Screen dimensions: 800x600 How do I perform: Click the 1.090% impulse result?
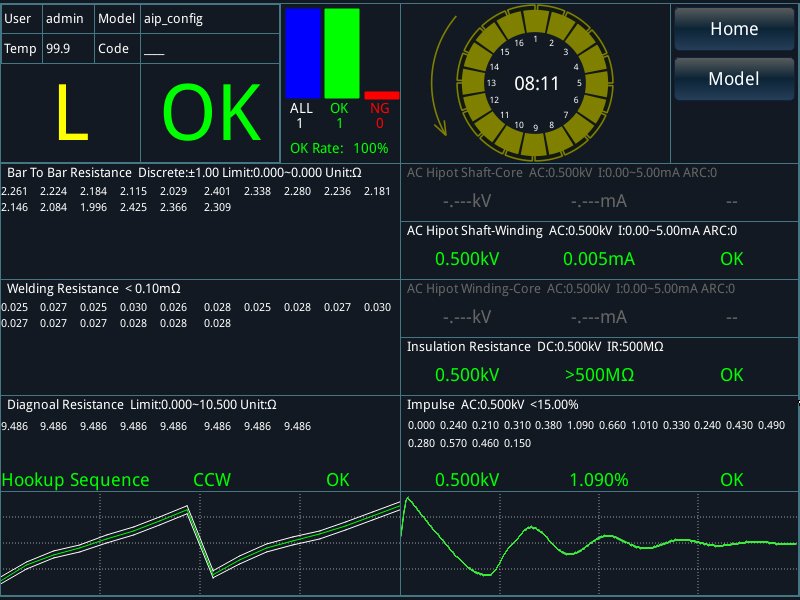599,480
